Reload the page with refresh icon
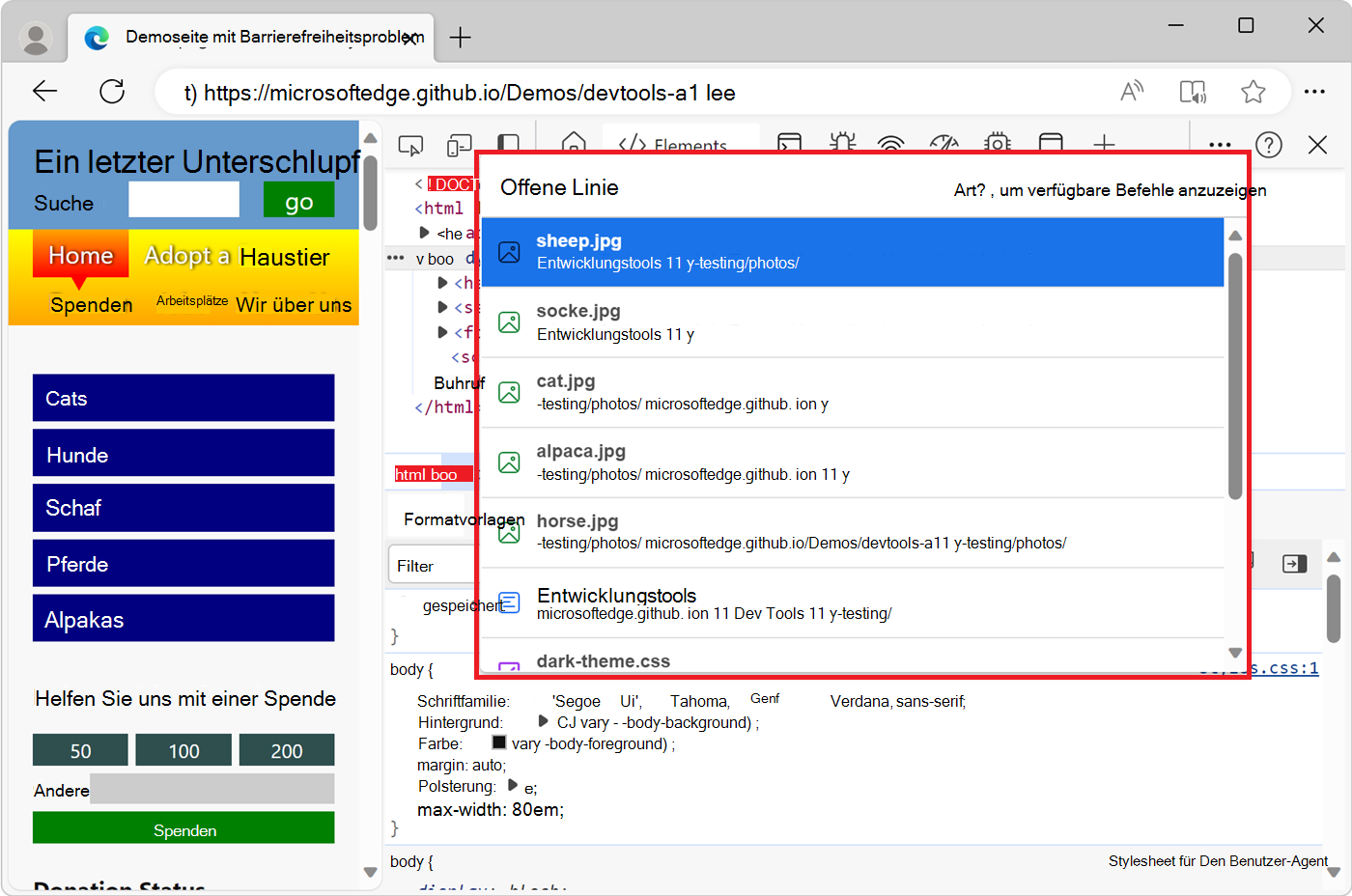This screenshot has height=896, width=1352. (112, 92)
